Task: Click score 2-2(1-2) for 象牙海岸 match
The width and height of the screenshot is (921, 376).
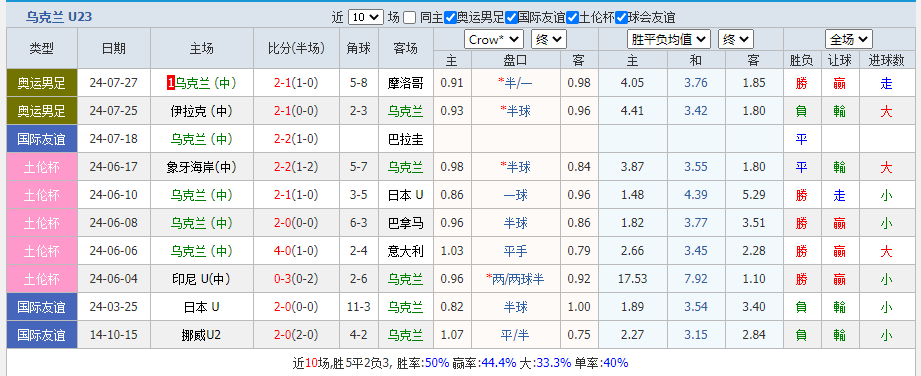Action: pyautogui.click(x=296, y=167)
